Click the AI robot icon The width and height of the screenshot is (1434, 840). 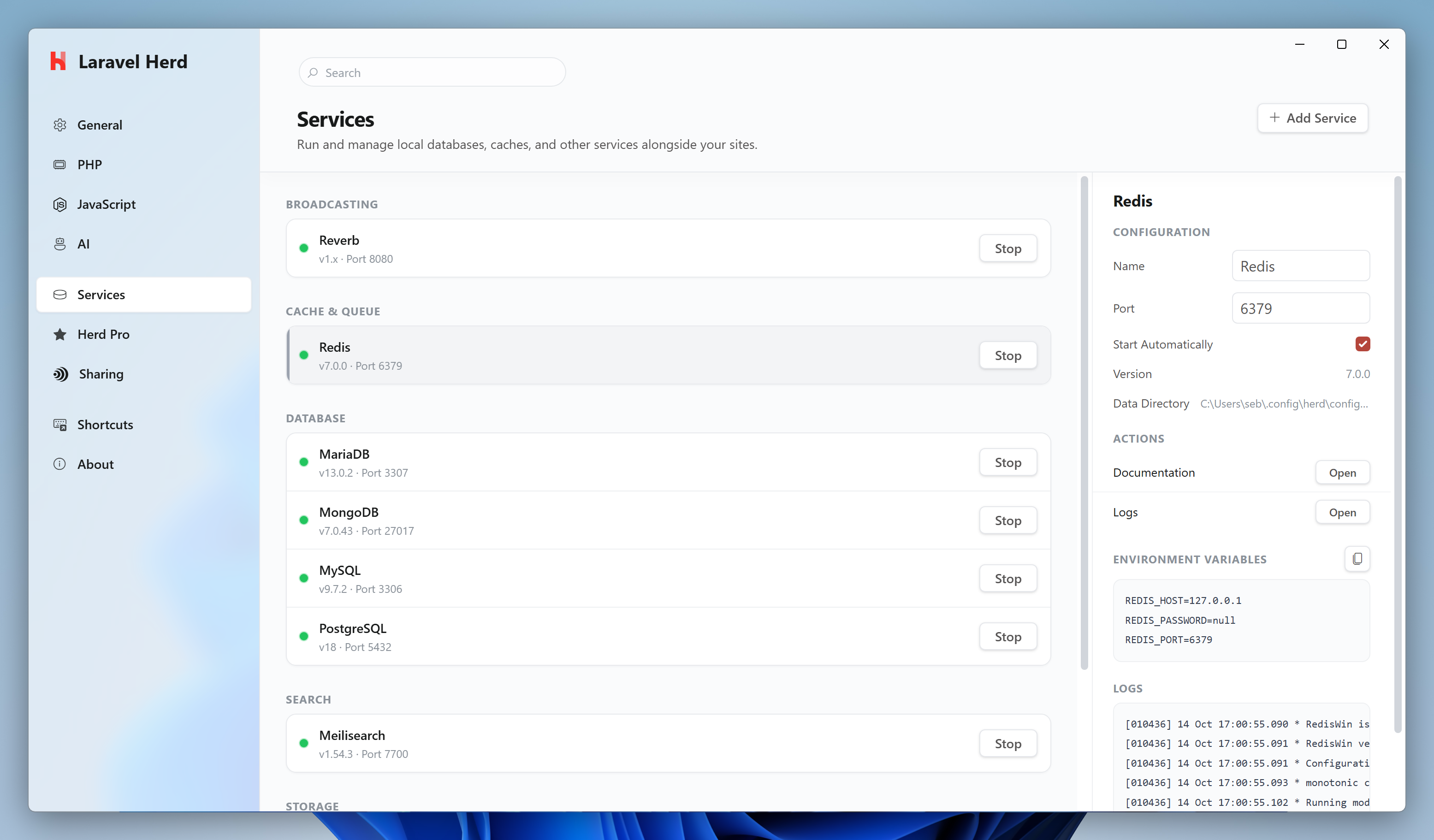60,243
